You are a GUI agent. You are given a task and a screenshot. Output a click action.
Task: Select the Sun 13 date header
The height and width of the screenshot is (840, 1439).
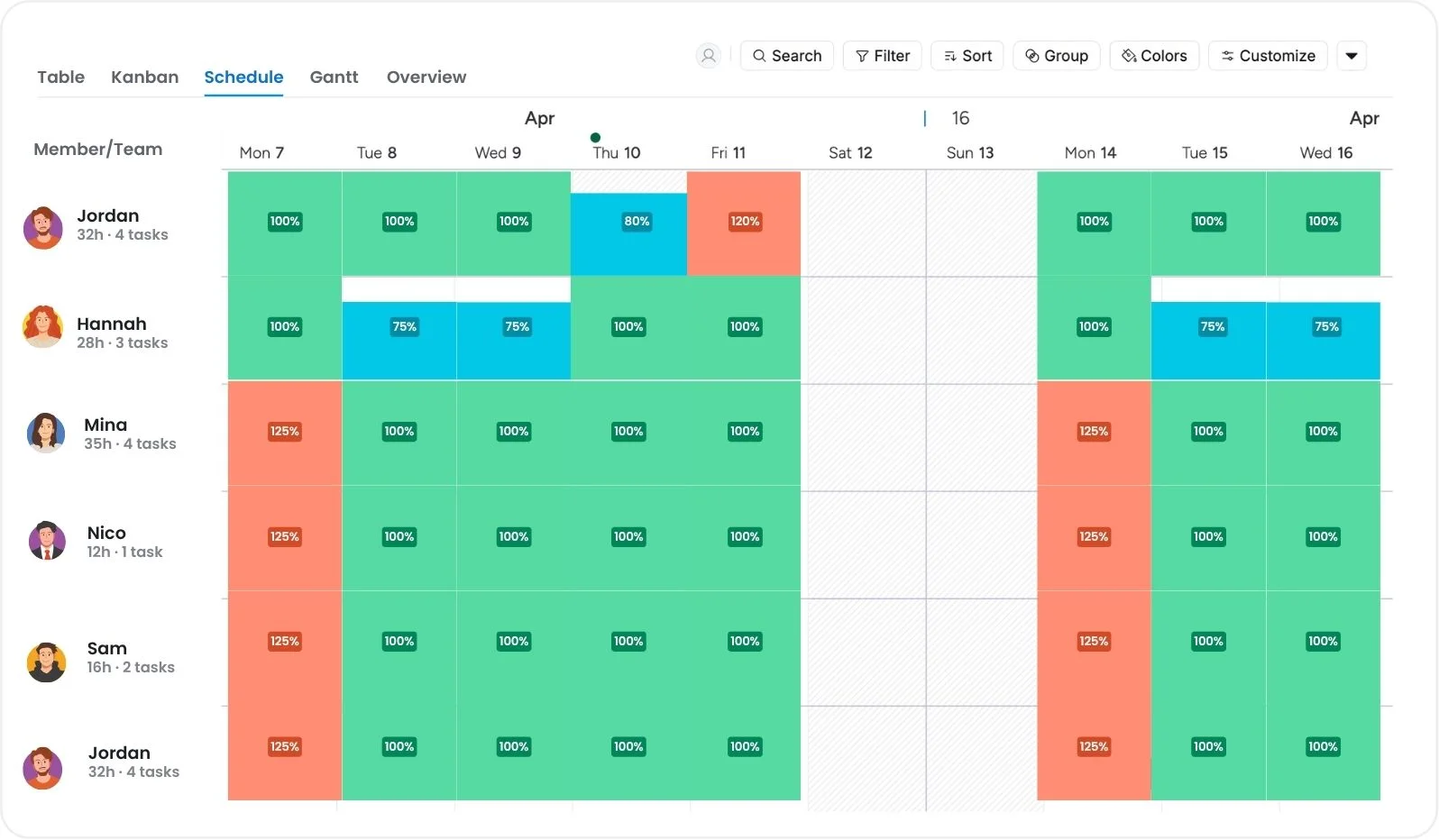click(970, 153)
